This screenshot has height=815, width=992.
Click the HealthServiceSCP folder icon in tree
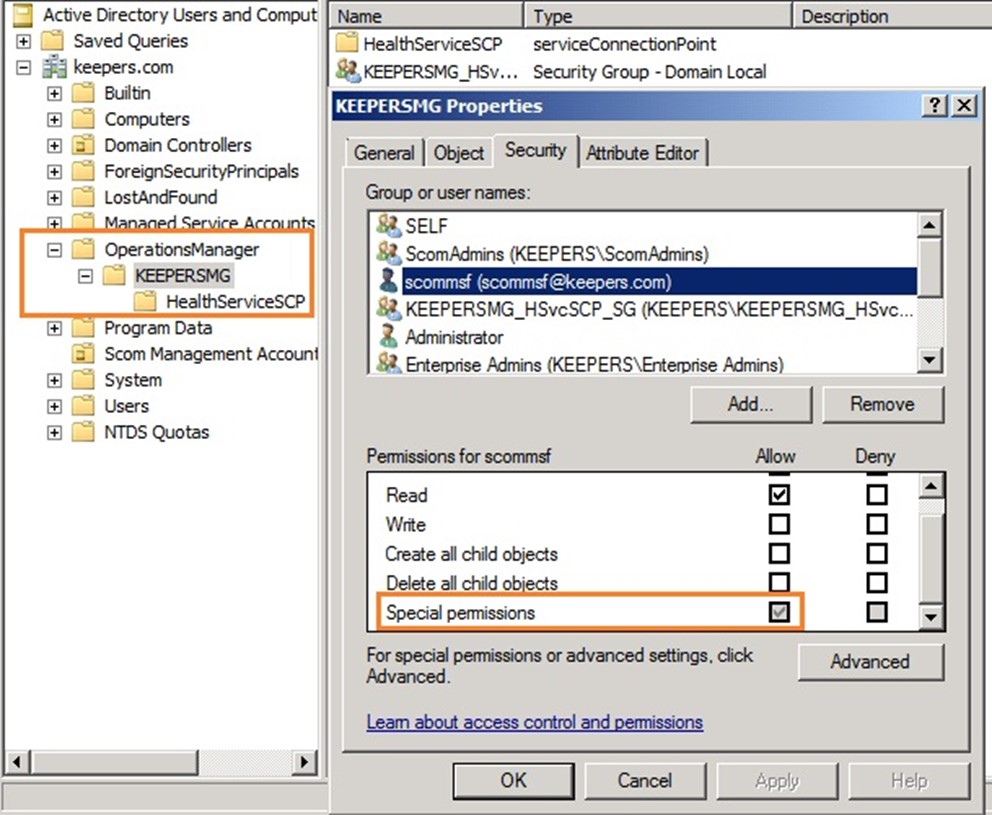pos(146,301)
